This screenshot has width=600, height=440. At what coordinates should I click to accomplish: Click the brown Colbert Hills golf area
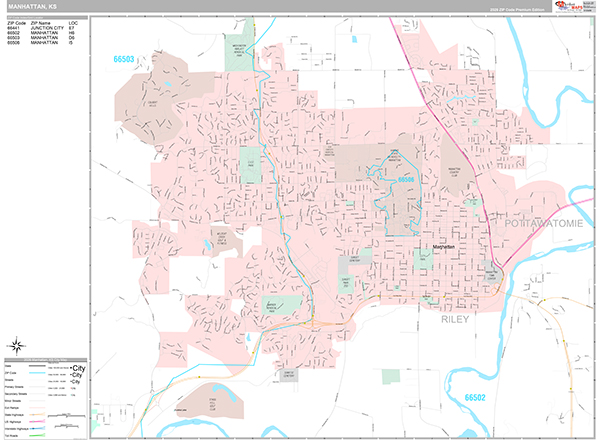tap(153, 103)
